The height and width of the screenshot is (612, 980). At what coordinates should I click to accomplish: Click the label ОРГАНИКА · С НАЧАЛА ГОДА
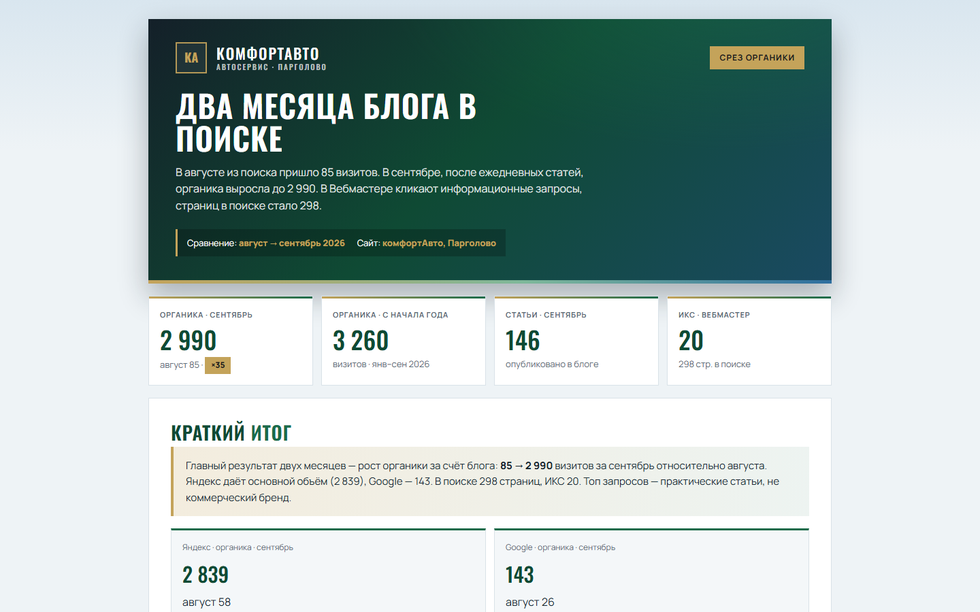pyautogui.click(x=390, y=315)
